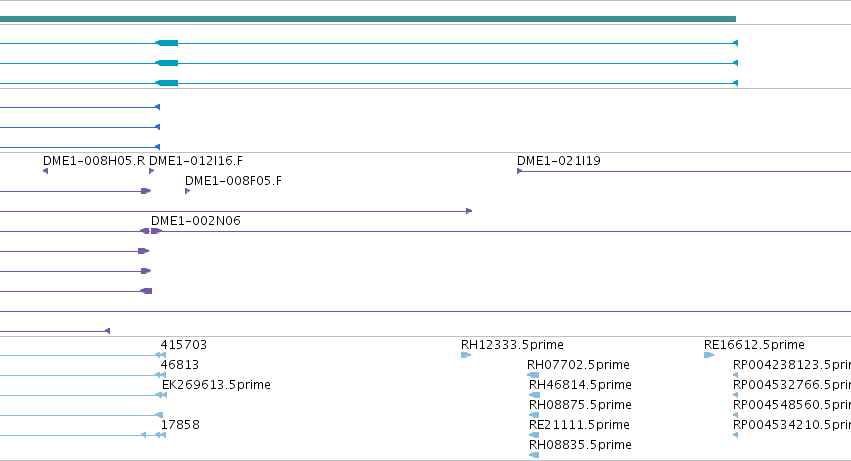Click the thick teal gene span bar
851x461 pixels.
click(x=368, y=19)
